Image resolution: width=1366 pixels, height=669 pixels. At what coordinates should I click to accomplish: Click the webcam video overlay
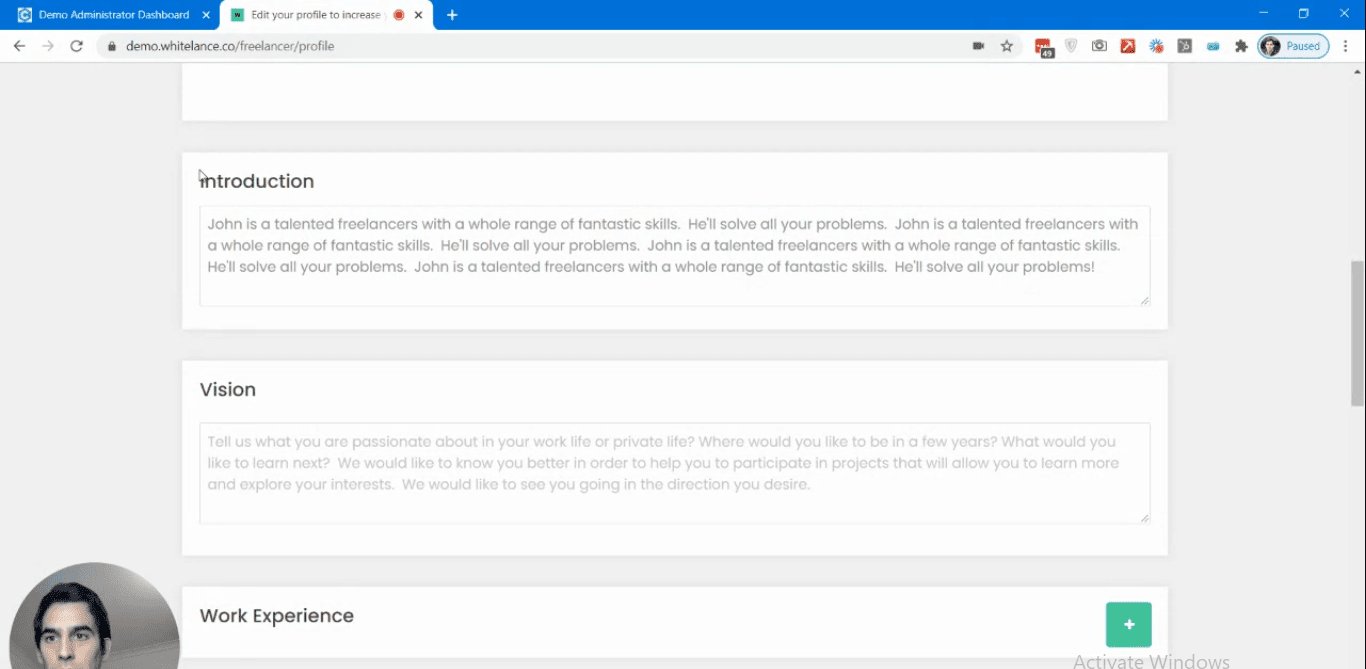(x=94, y=616)
